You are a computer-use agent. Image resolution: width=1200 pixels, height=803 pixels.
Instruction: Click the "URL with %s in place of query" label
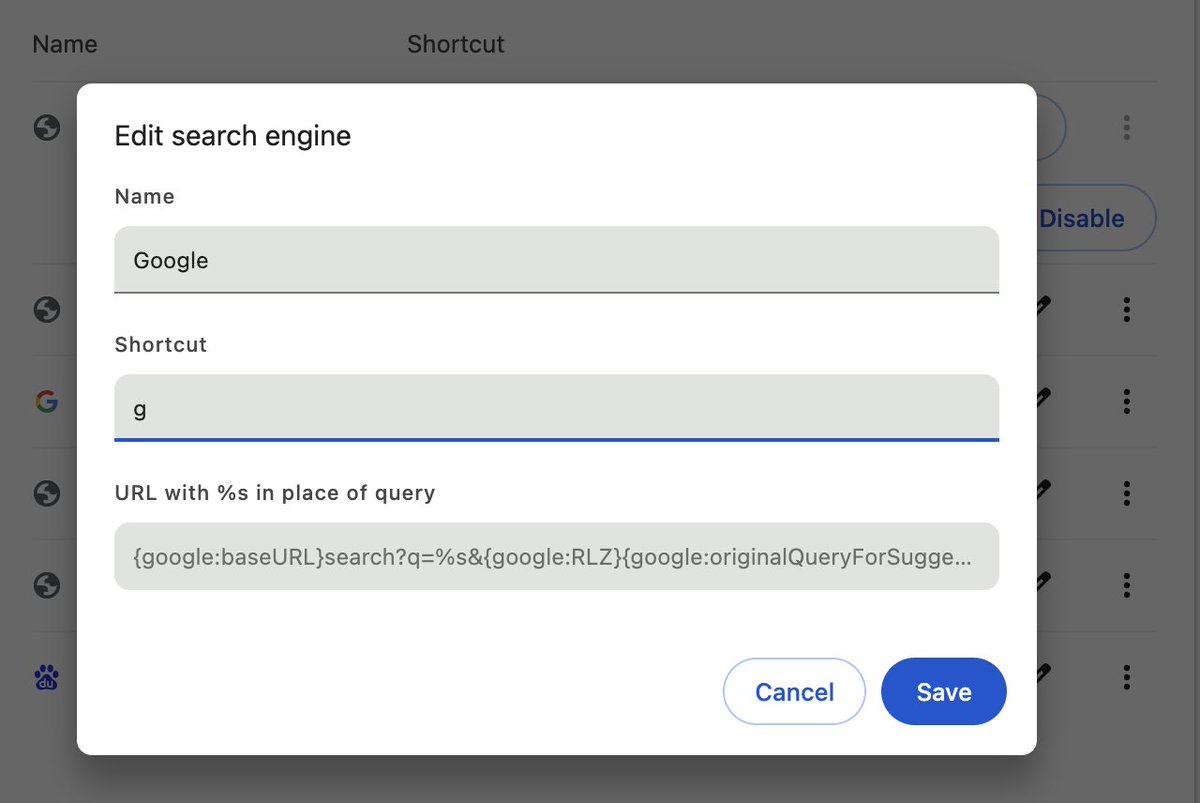coord(275,492)
